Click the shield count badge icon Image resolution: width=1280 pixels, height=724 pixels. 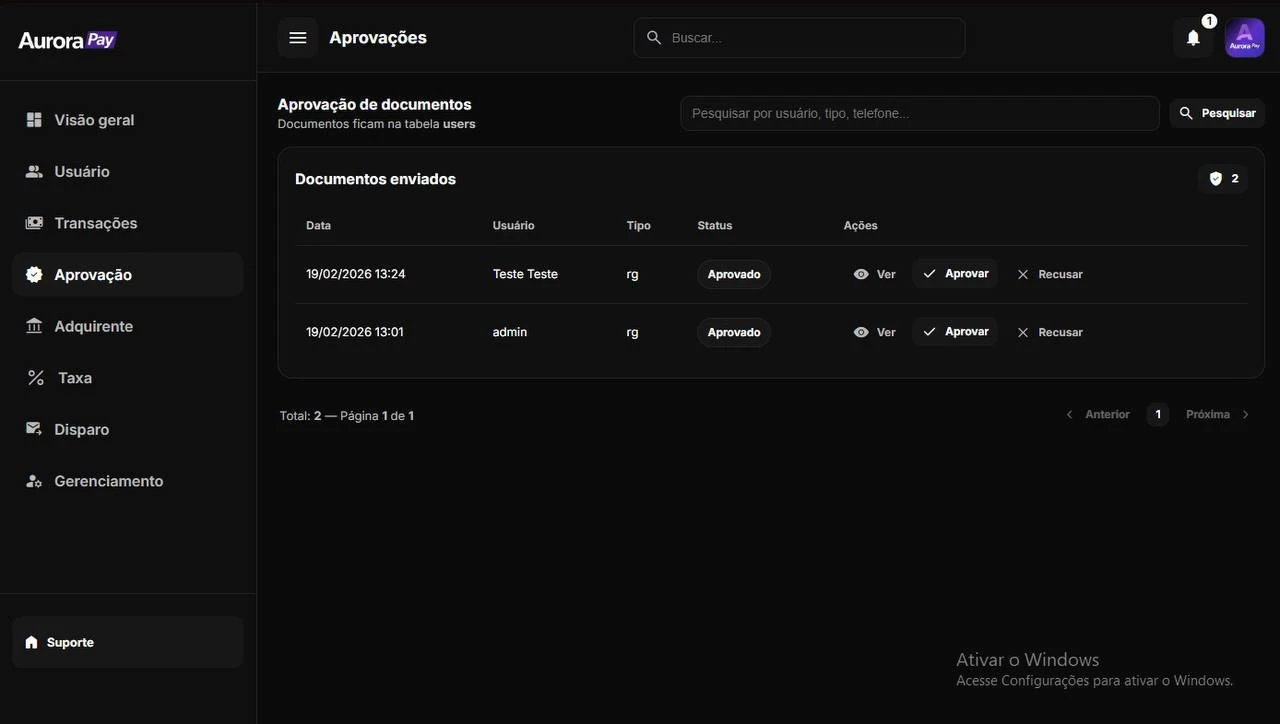(x=1216, y=179)
